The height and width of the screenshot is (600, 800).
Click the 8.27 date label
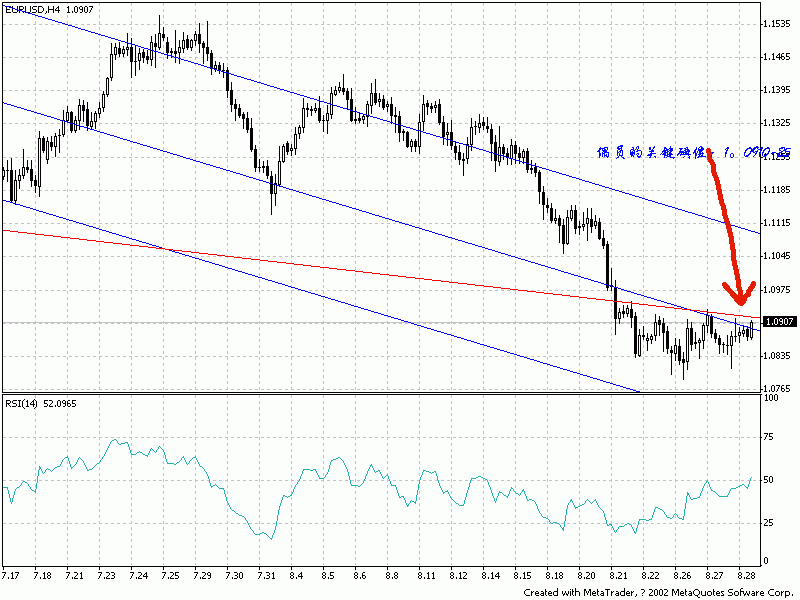[714, 576]
